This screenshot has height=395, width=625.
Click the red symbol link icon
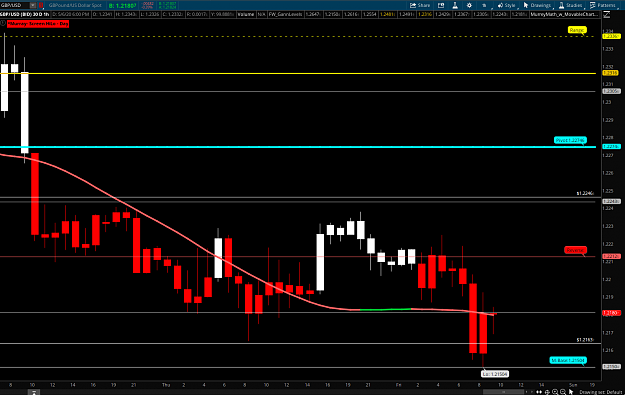coord(41,5)
